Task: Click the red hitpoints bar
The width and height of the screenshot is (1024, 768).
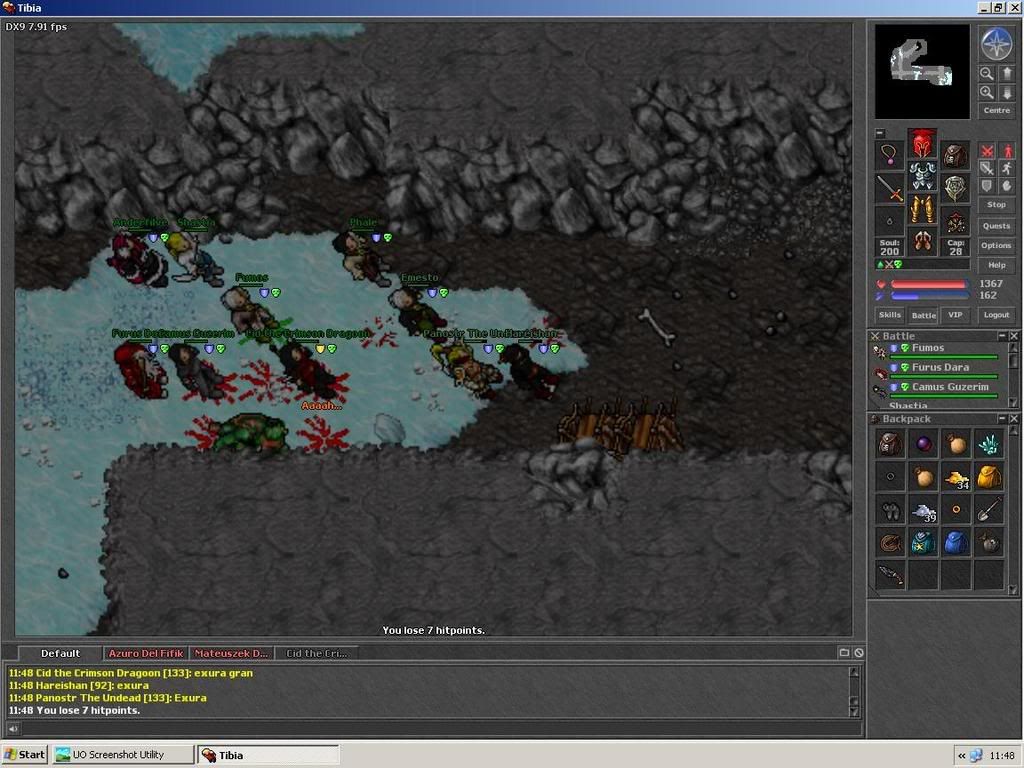Action: [x=929, y=284]
